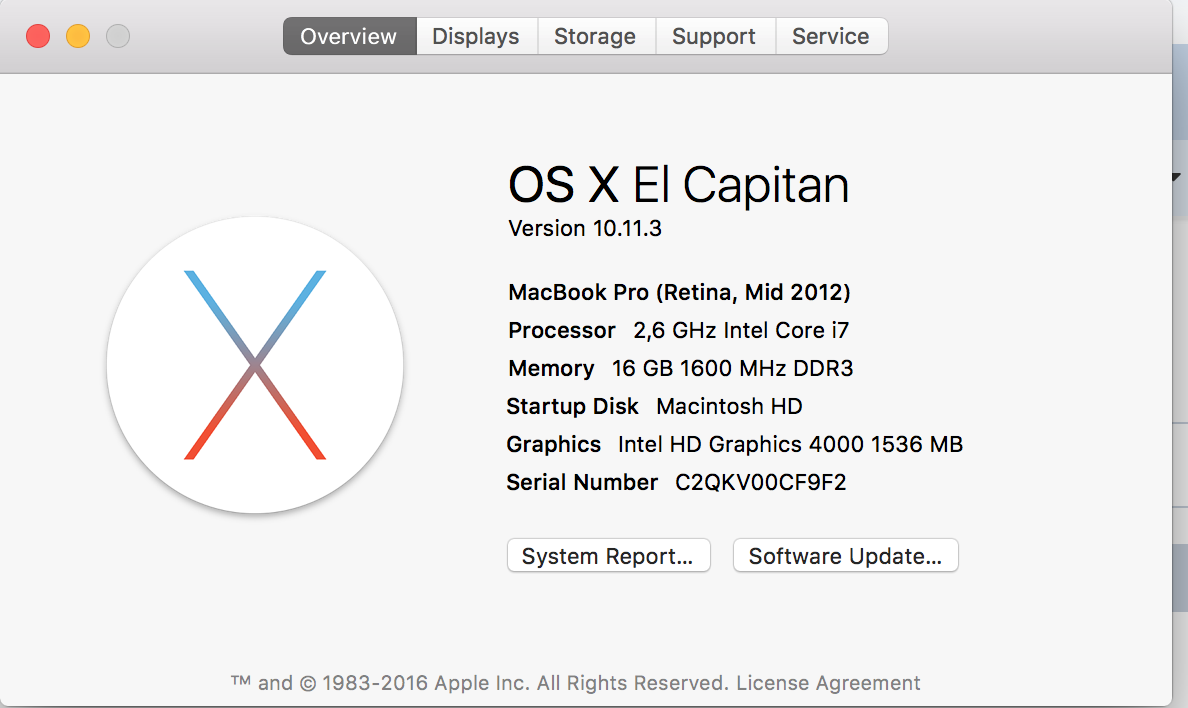The image size is (1188, 708).
Task: Click the Processor label
Action: tap(561, 331)
